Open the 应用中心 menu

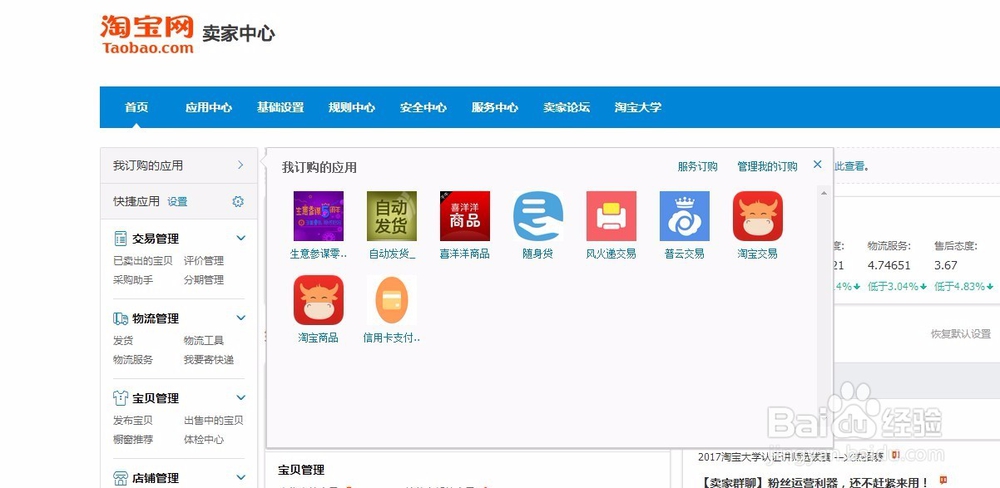pyautogui.click(x=209, y=107)
